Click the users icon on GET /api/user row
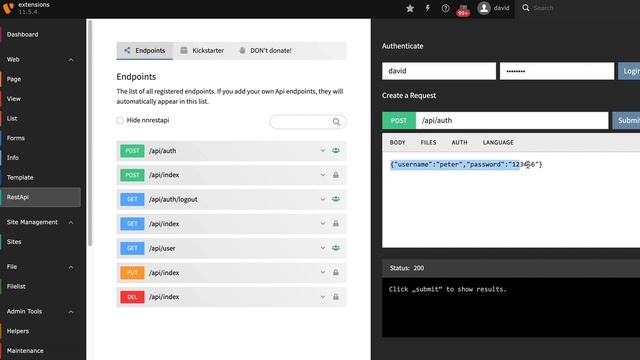The width and height of the screenshot is (640, 360). click(x=336, y=248)
